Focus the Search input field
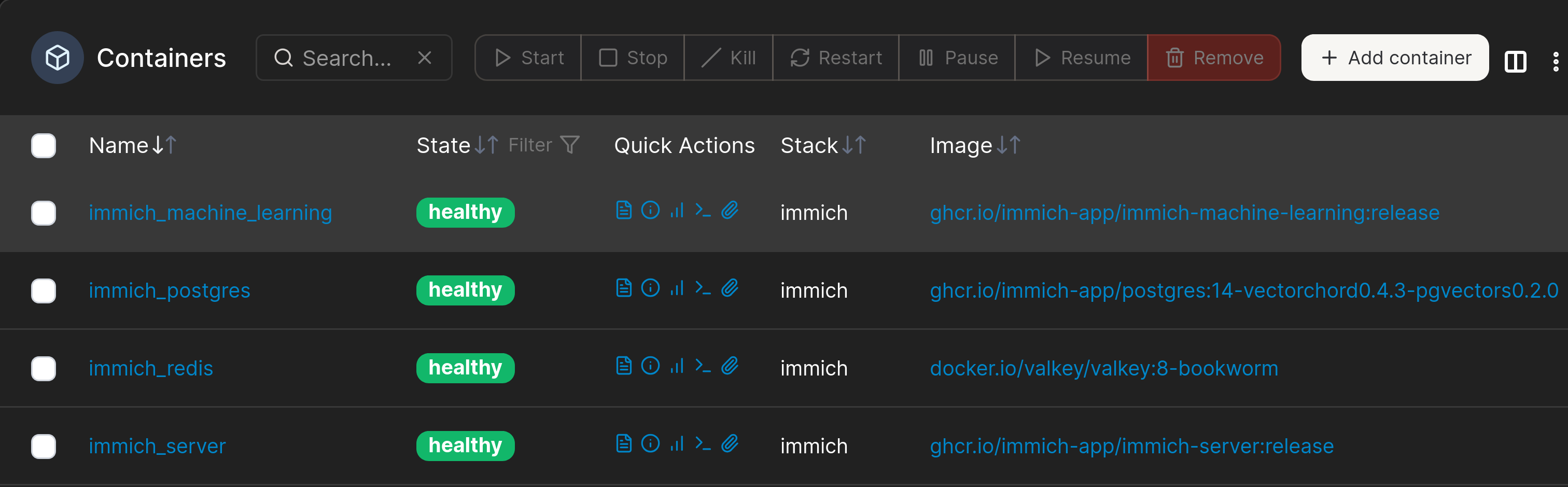Image resolution: width=1568 pixels, height=487 pixels. [347, 58]
